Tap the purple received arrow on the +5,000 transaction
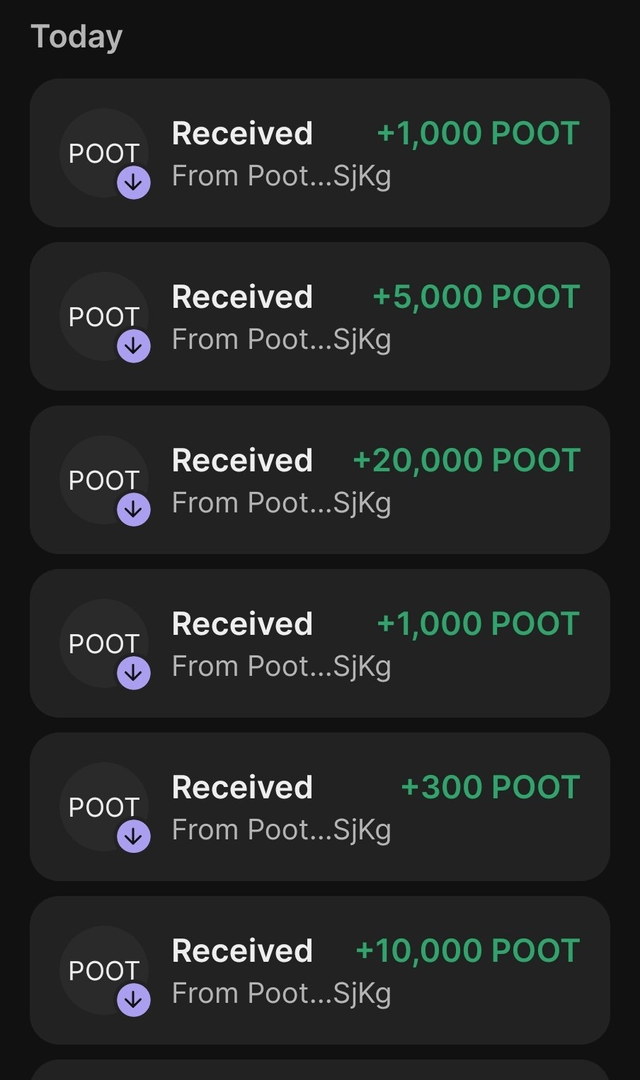Image resolution: width=640 pixels, height=1080 pixels. click(134, 346)
